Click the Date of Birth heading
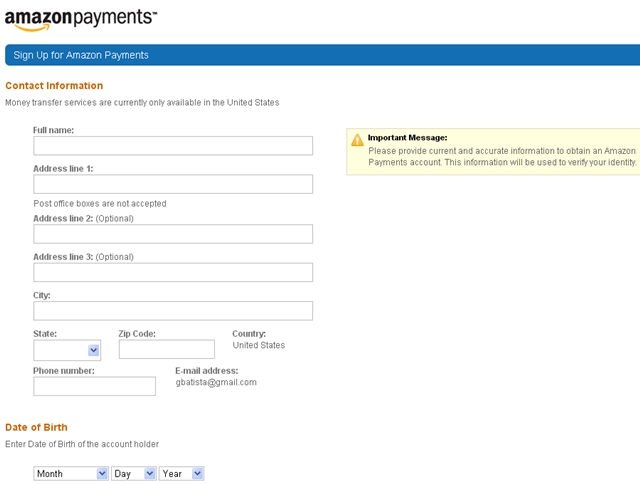Screen dimensions: 640x484 (36, 427)
